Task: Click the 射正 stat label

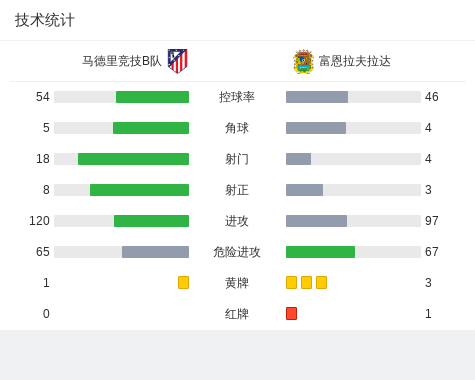Action: 237,190
